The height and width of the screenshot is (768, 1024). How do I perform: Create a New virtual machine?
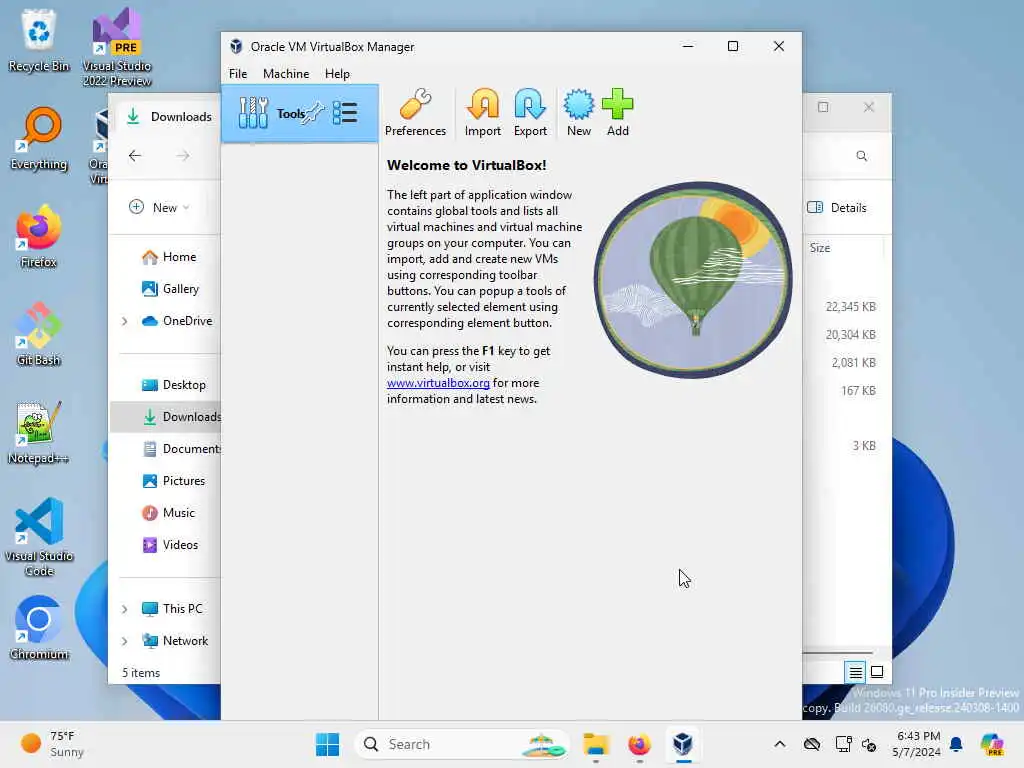[x=579, y=112]
